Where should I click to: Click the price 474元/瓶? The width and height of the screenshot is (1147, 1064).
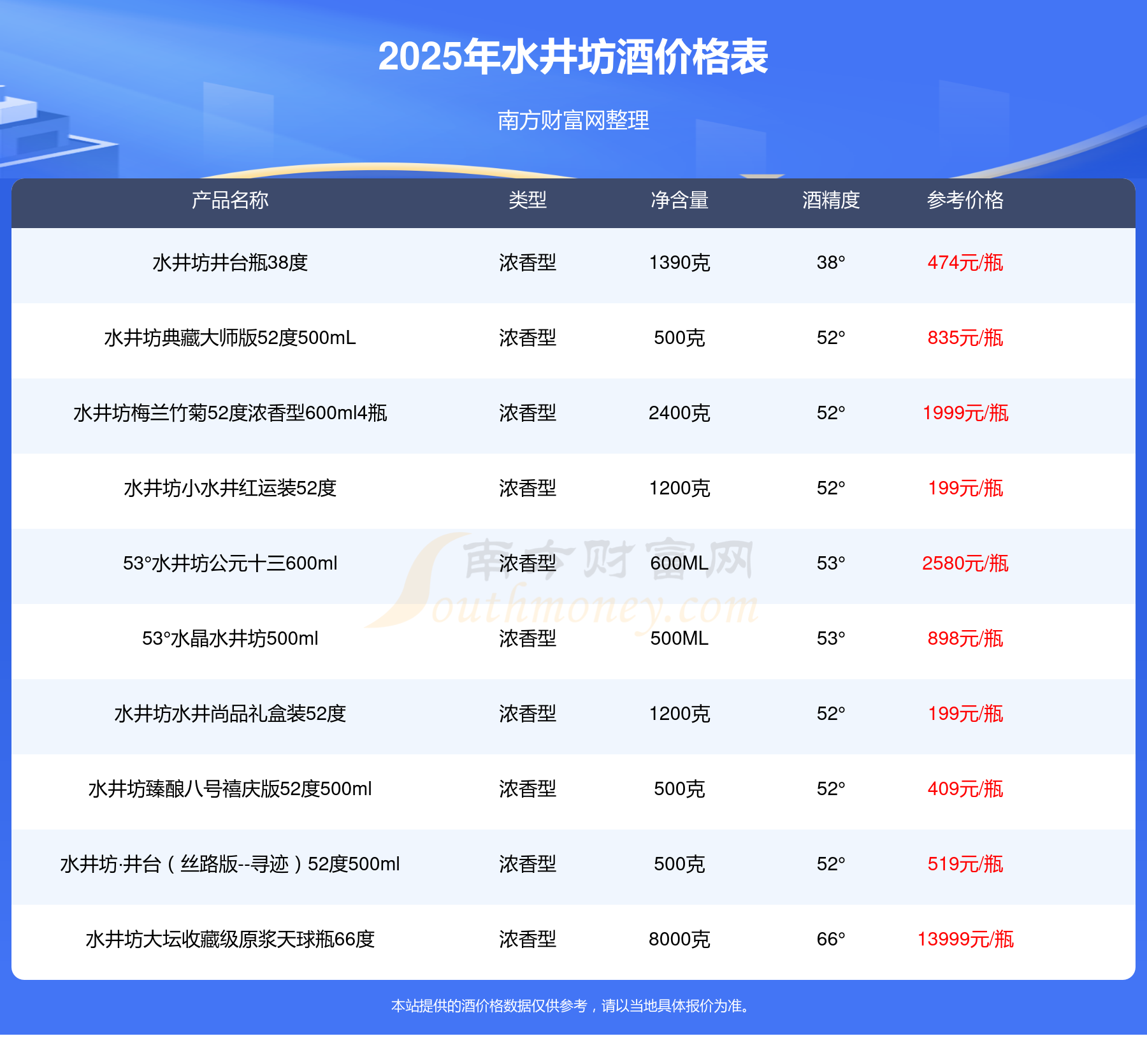click(x=965, y=262)
